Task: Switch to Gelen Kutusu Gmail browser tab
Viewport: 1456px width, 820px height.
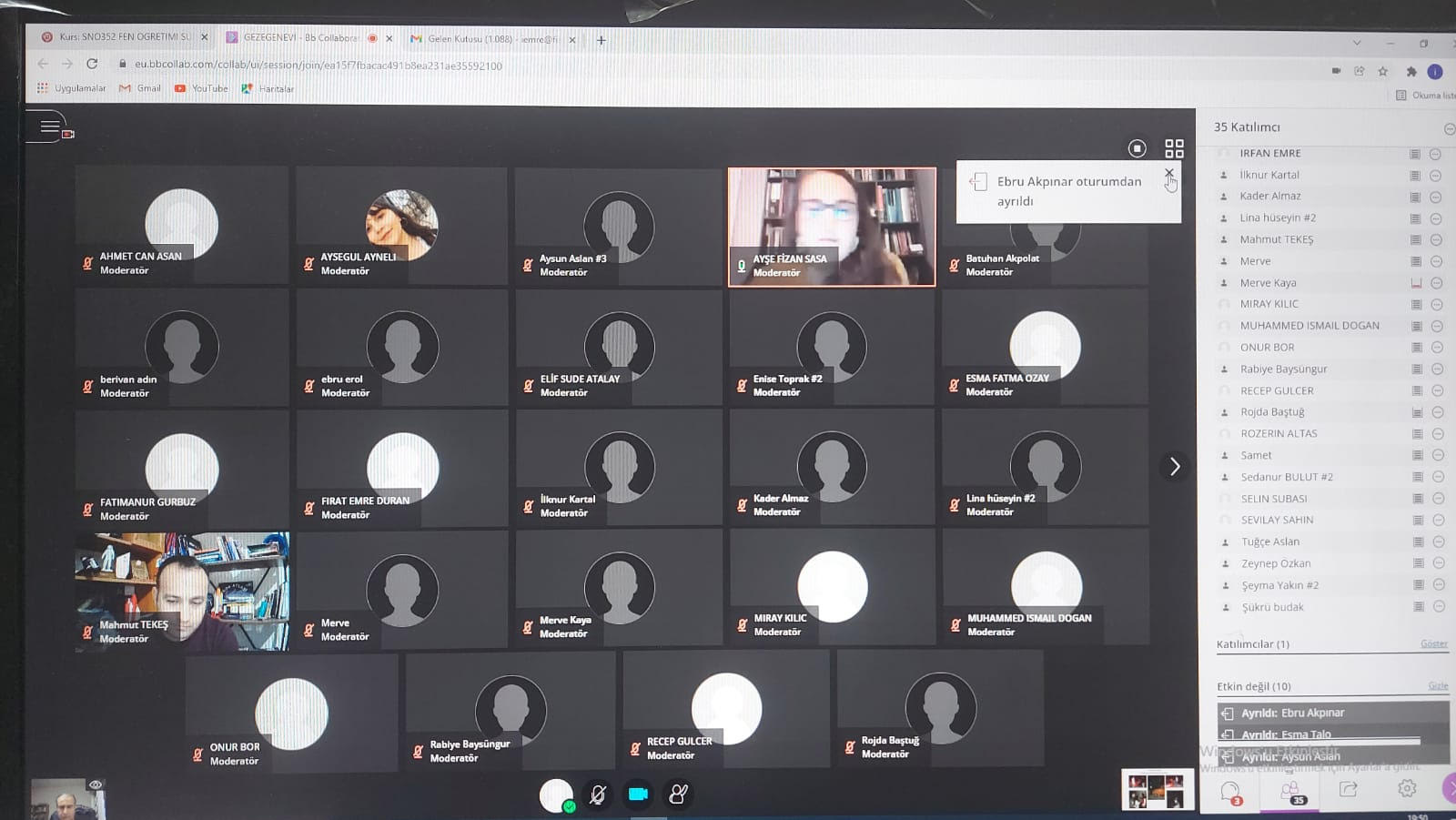Action: tap(493, 39)
